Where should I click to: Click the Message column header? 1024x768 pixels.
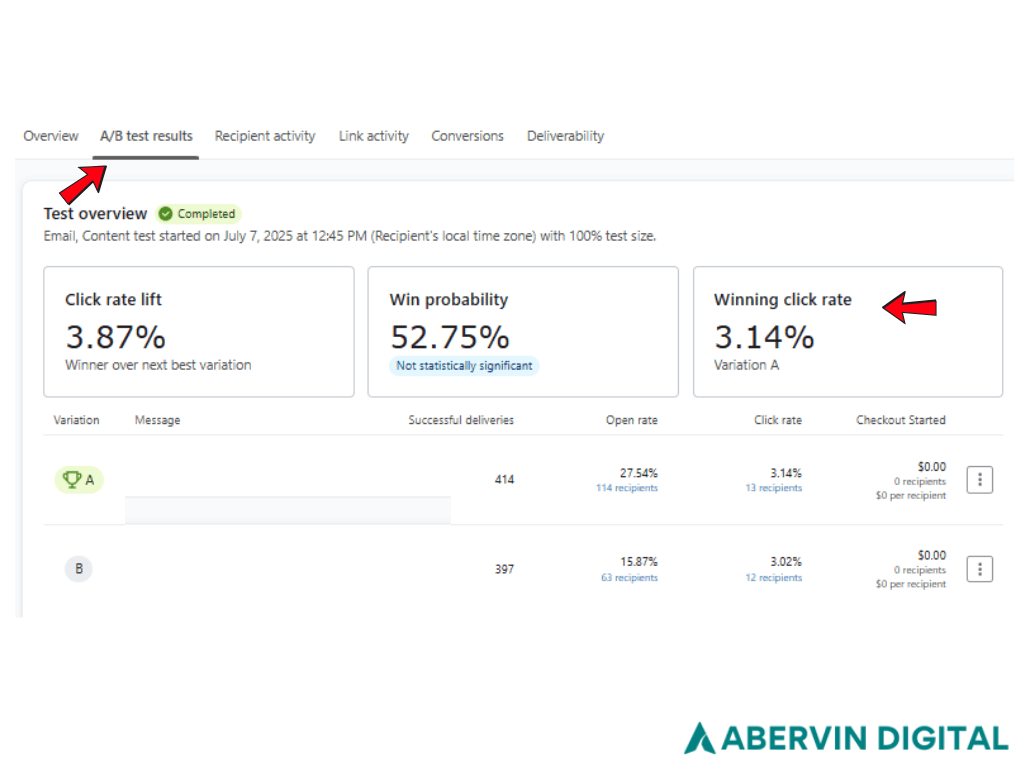[x=157, y=420]
